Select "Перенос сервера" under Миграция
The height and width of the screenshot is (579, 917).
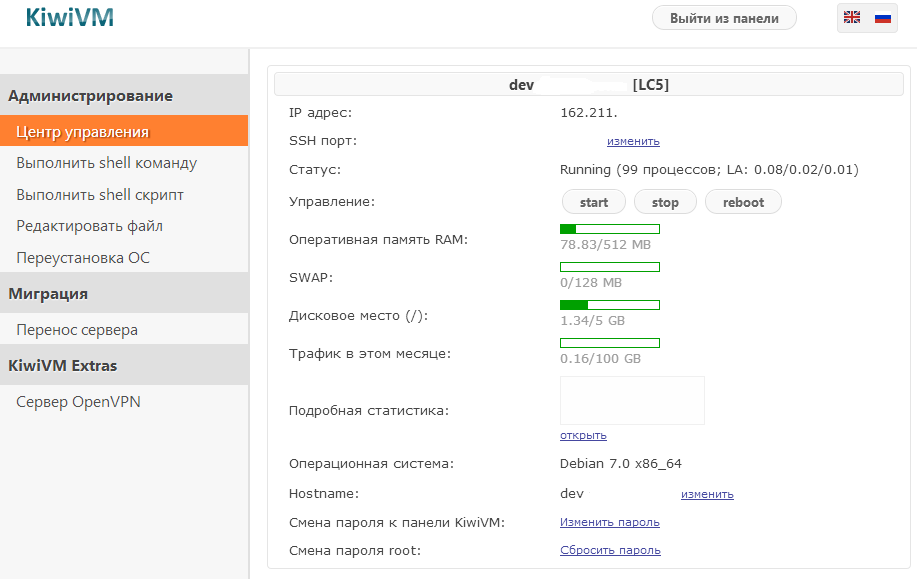click(77, 330)
